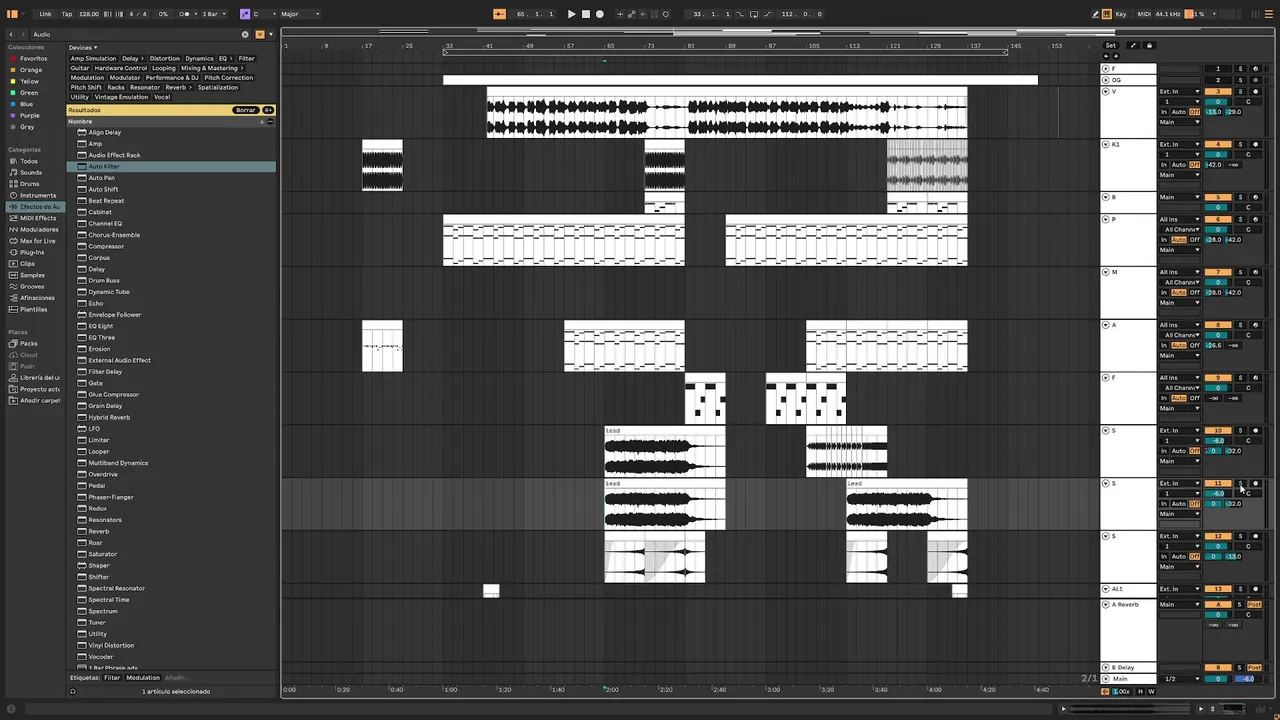Click the 128.00 tempo field
The height and width of the screenshot is (720, 1280).
tap(89, 14)
